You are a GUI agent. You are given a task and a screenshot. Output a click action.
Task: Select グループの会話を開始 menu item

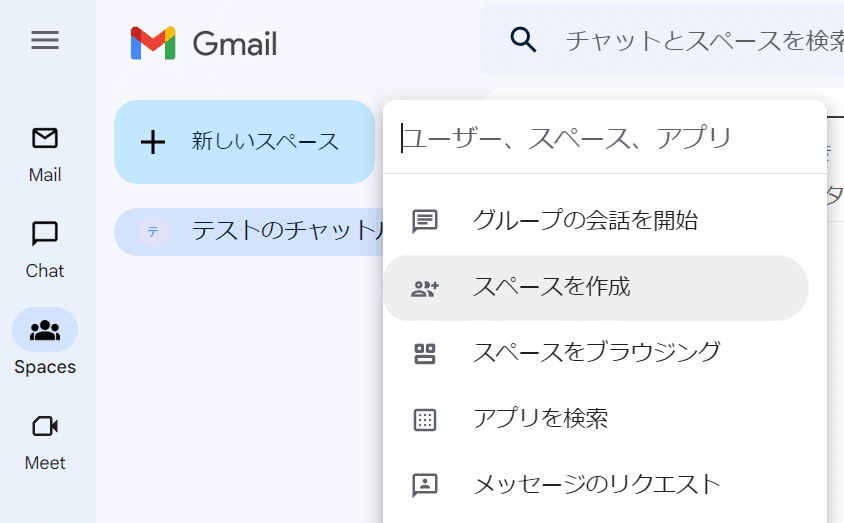pyautogui.click(x=585, y=221)
